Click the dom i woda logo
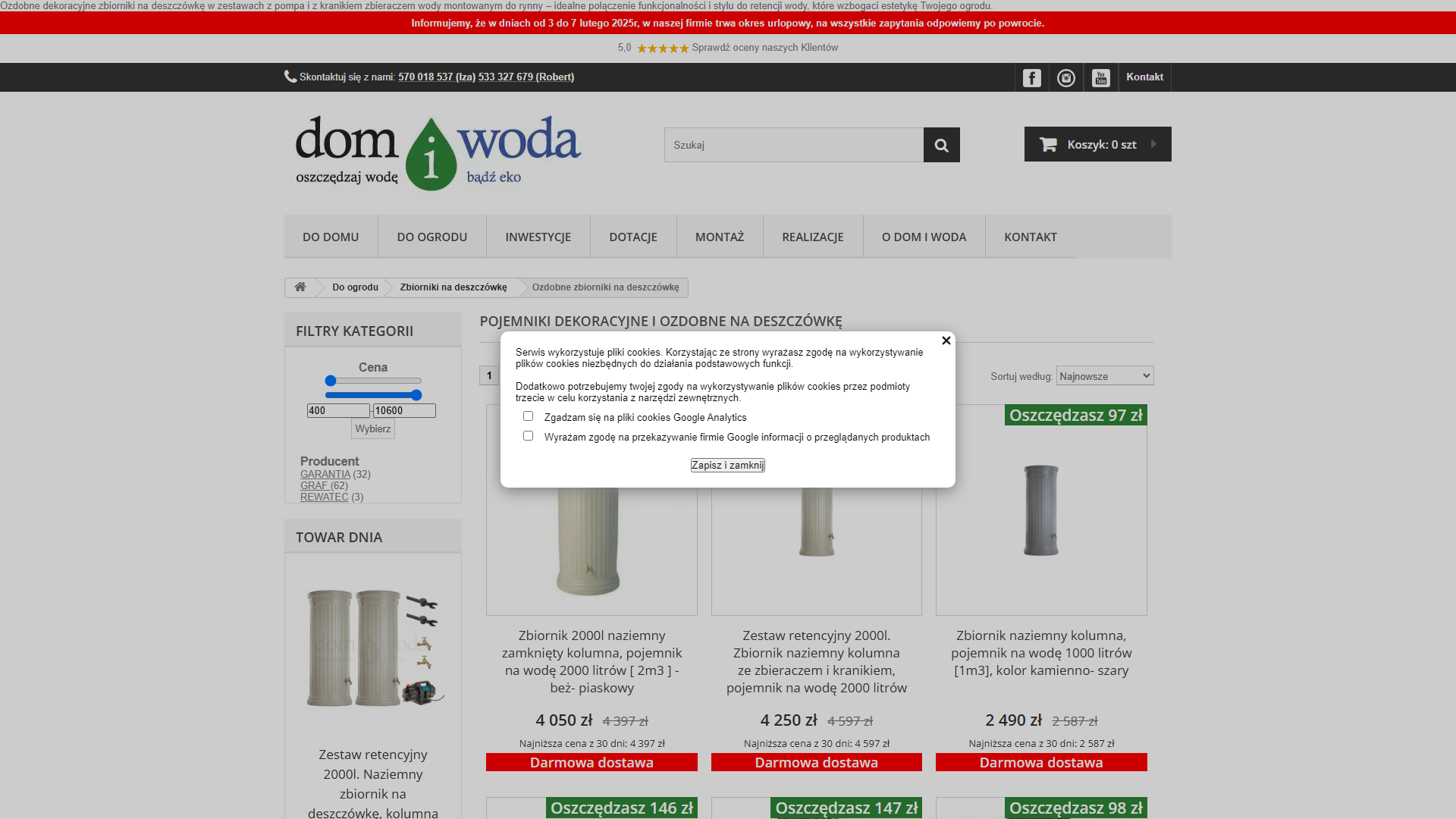1456x819 pixels. (438, 153)
